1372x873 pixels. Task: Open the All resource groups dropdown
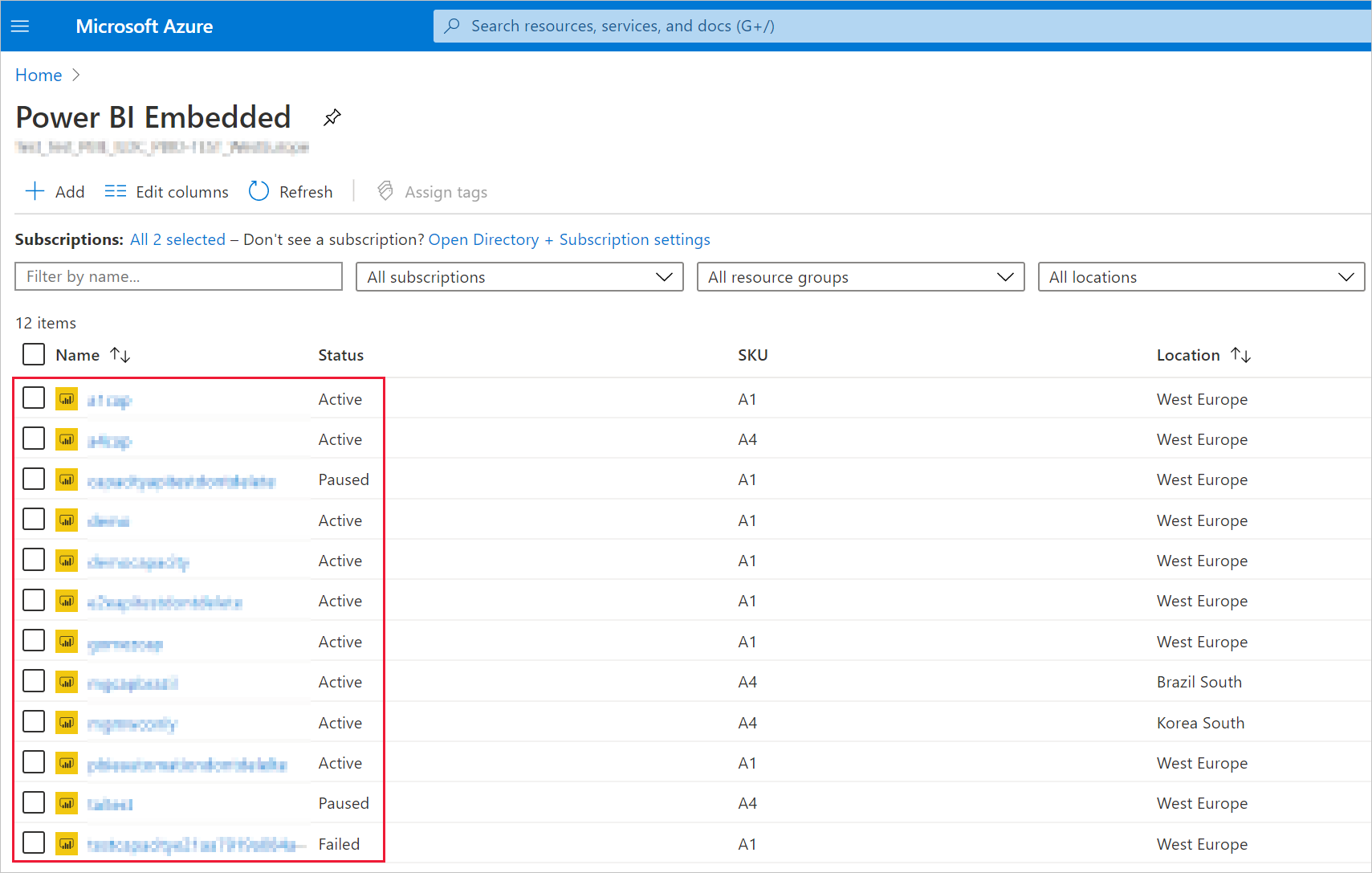(860, 277)
